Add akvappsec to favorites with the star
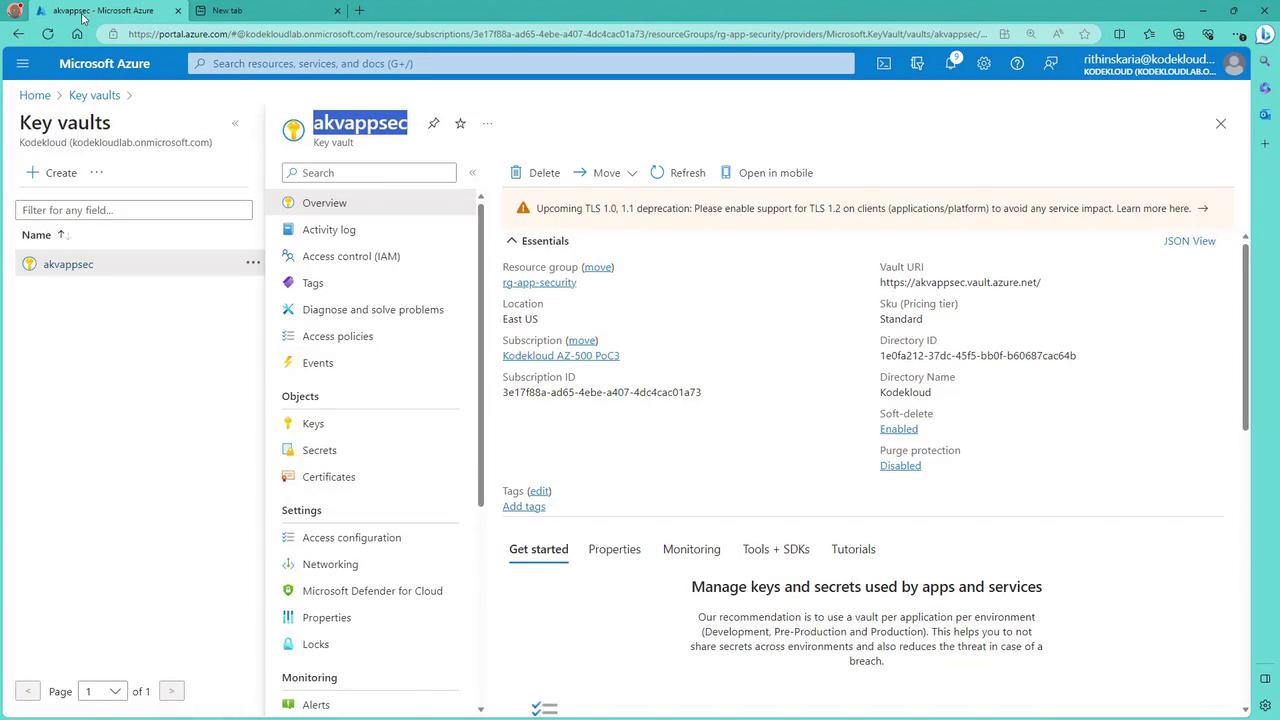The image size is (1280, 720). click(460, 123)
